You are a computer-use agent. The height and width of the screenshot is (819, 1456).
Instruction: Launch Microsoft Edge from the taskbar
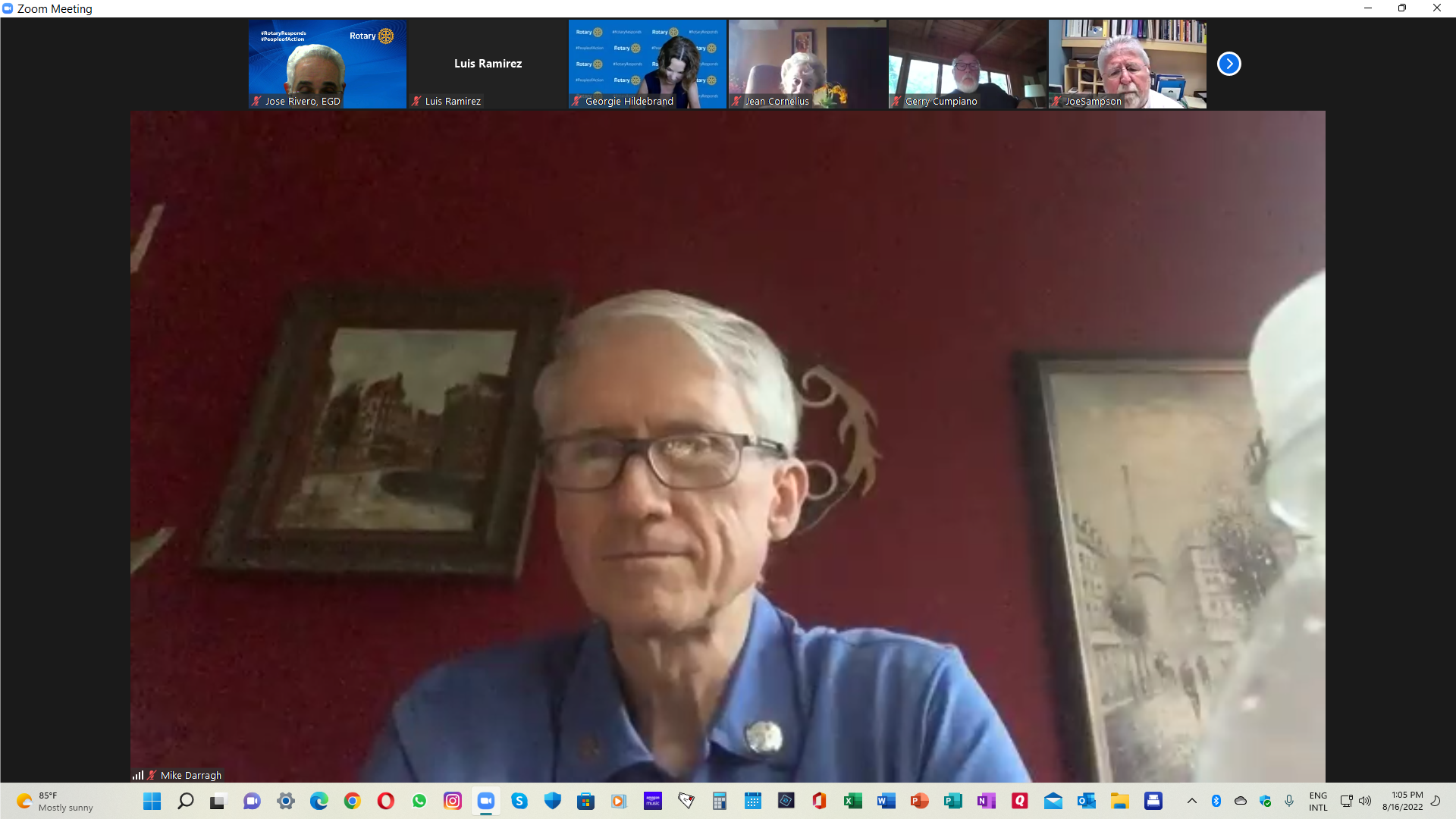click(318, 801)
